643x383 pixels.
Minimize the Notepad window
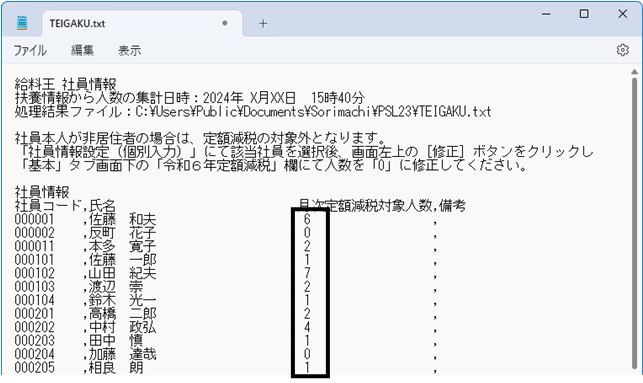click(546, 14)
